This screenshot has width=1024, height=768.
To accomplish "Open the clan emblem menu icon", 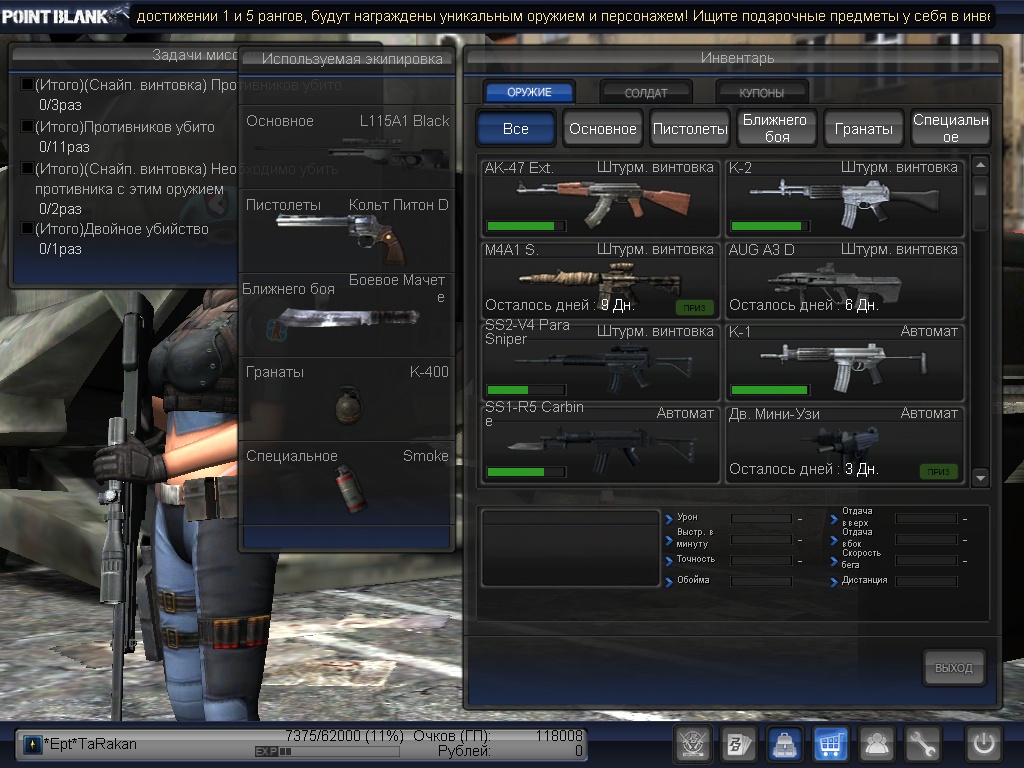I will [x=692, y=743].
